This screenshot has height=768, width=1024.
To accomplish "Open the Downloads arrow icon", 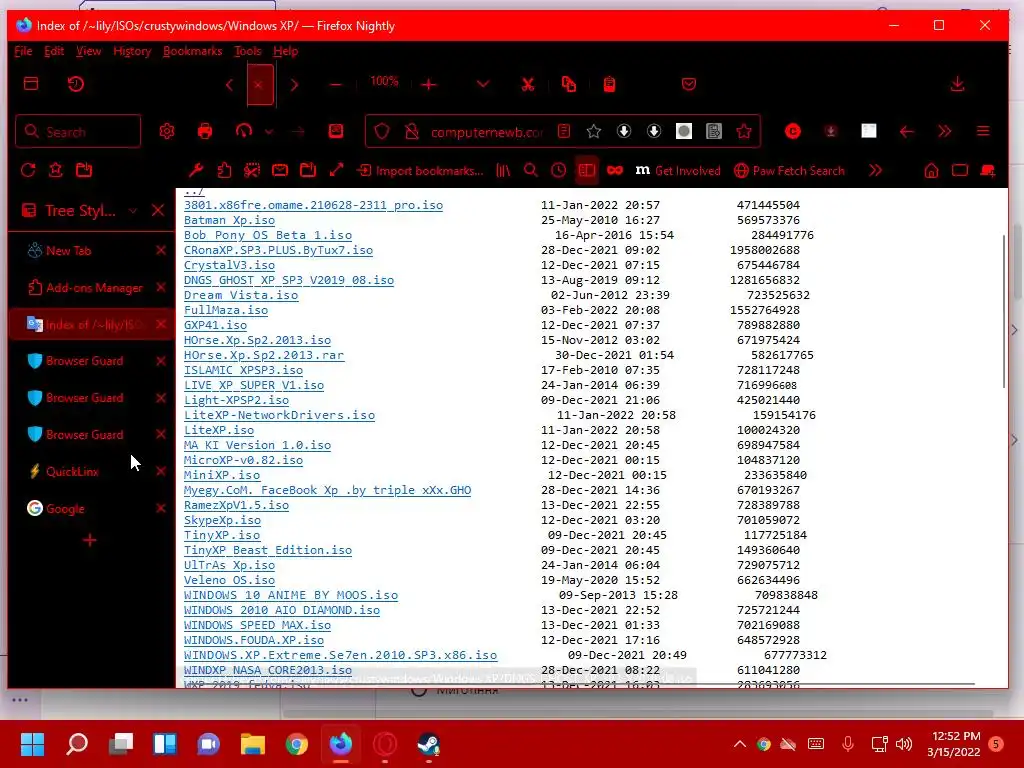I will click(x=957, y=84).
